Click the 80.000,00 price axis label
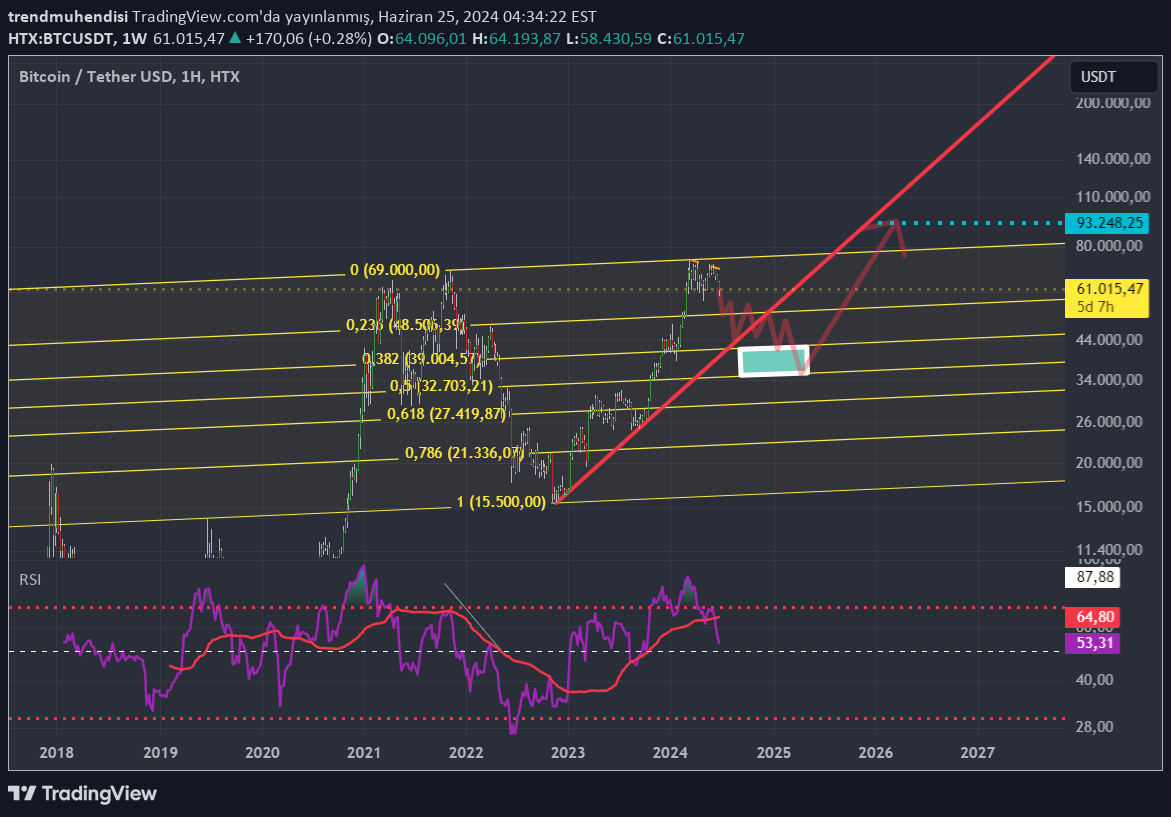1171x817 pixels. pos(1109,246)
